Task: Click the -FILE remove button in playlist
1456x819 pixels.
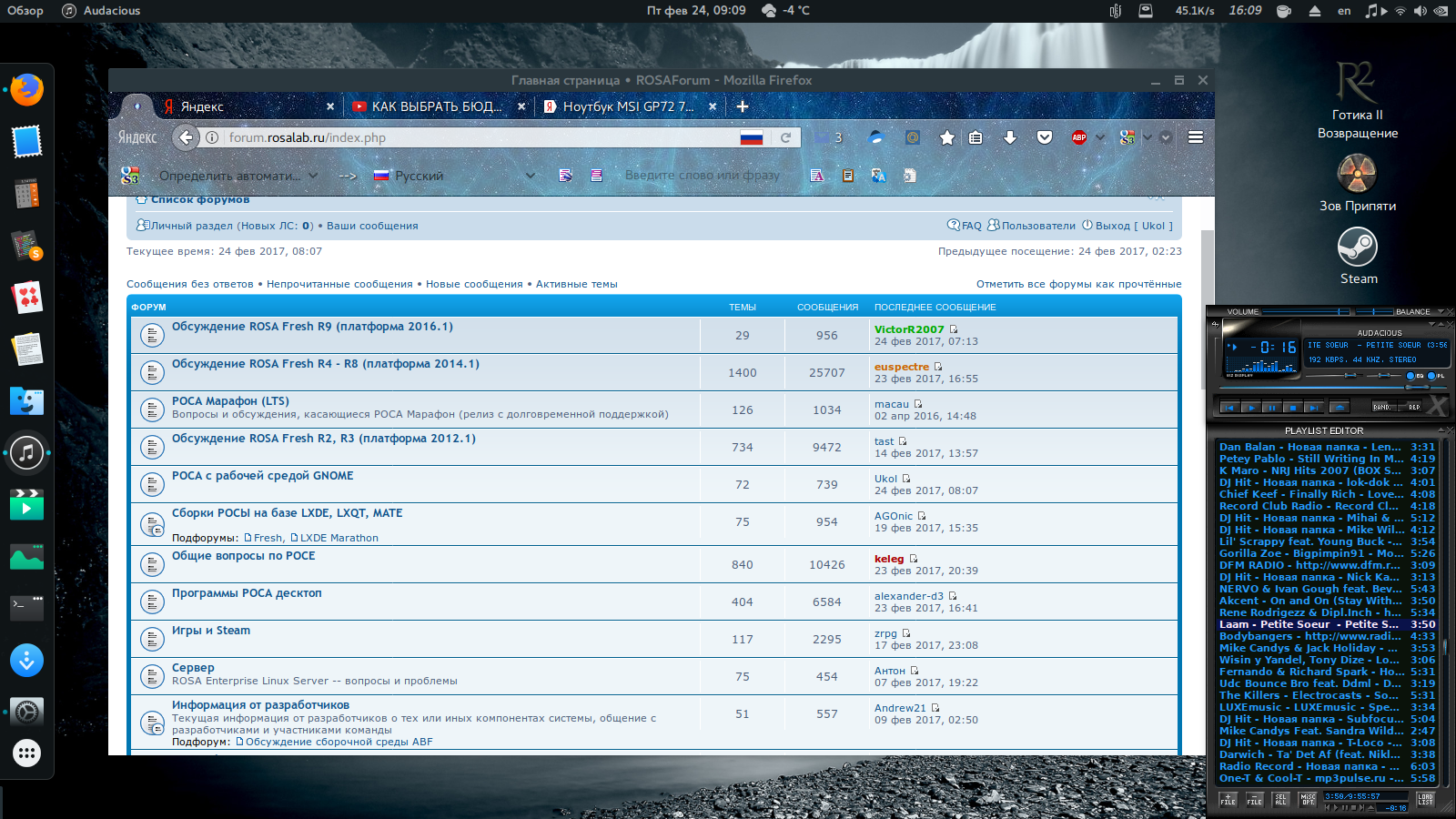Action: [1254, 800]
